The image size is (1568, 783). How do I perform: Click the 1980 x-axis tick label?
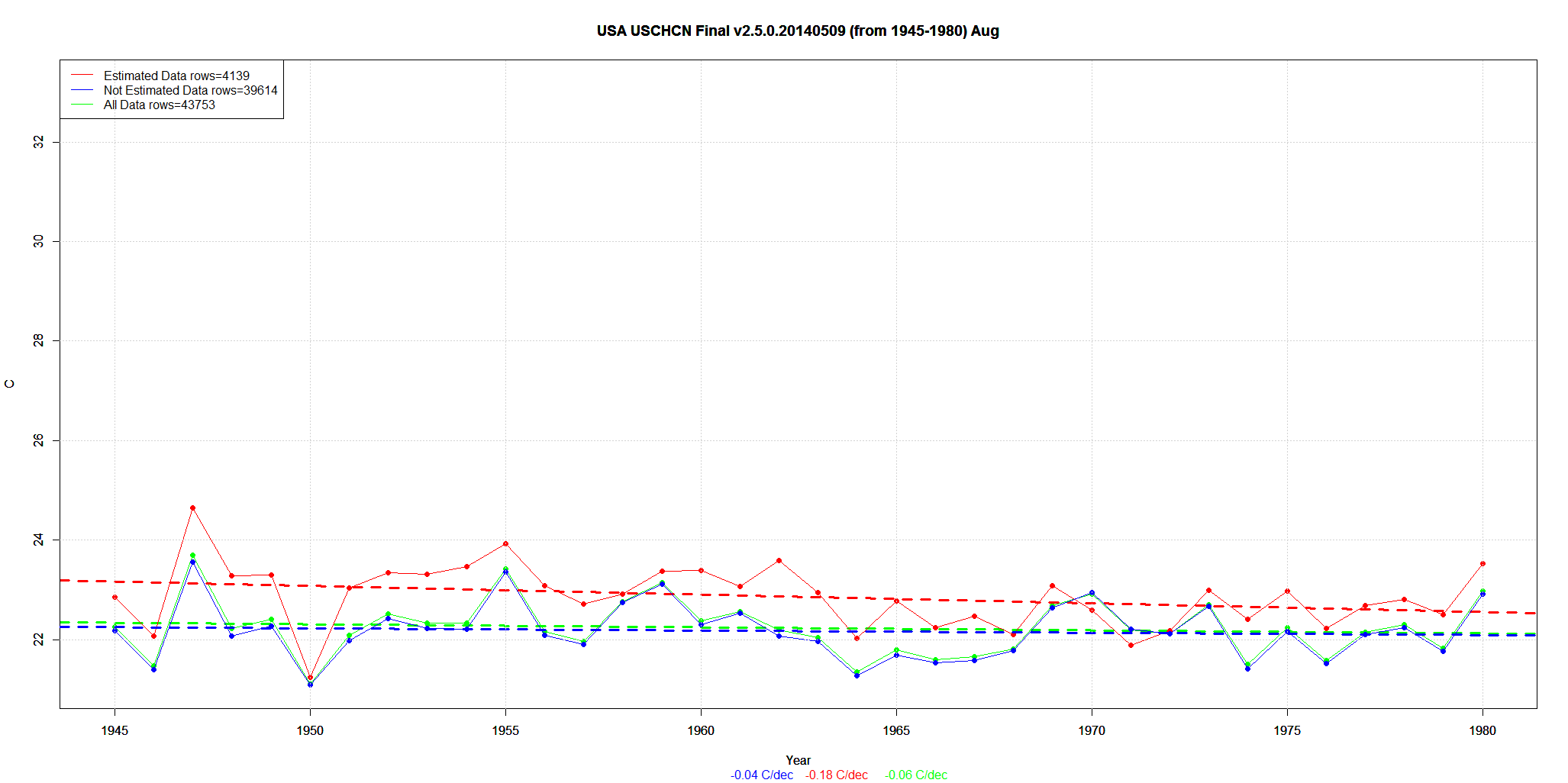point(1483,730)
